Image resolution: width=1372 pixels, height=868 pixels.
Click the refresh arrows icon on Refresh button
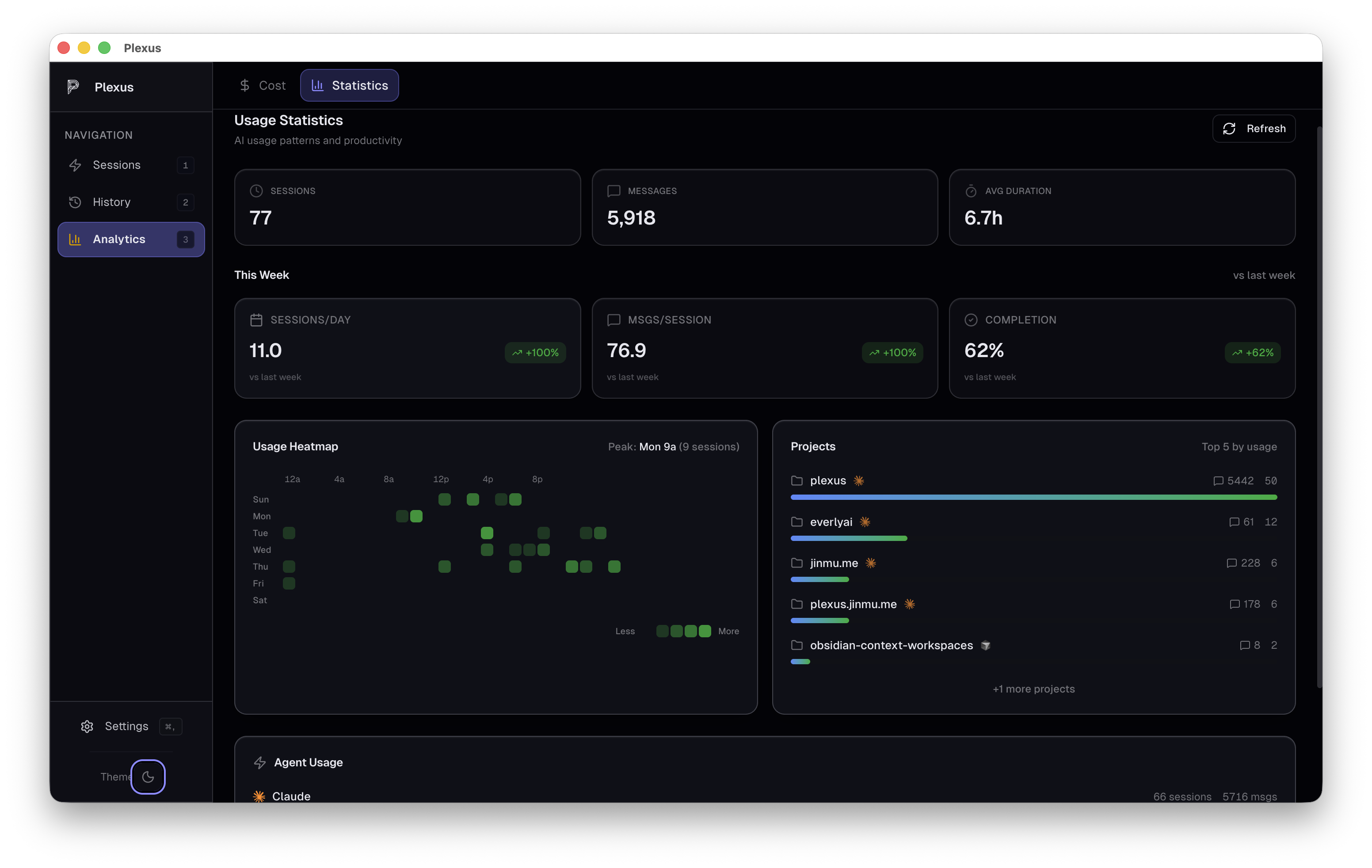point(1229,128)
